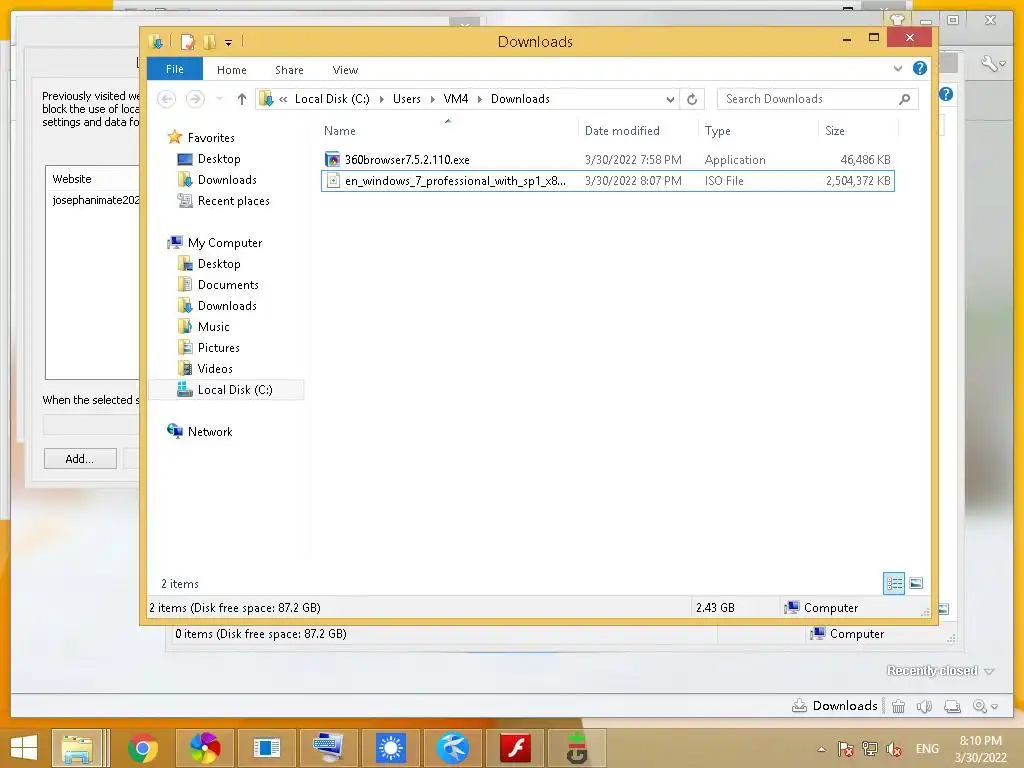The image size is (1024, 768).
Task: Click the ISO file icon in the file list
Action: pyautogui.click(x=332, y=181)
